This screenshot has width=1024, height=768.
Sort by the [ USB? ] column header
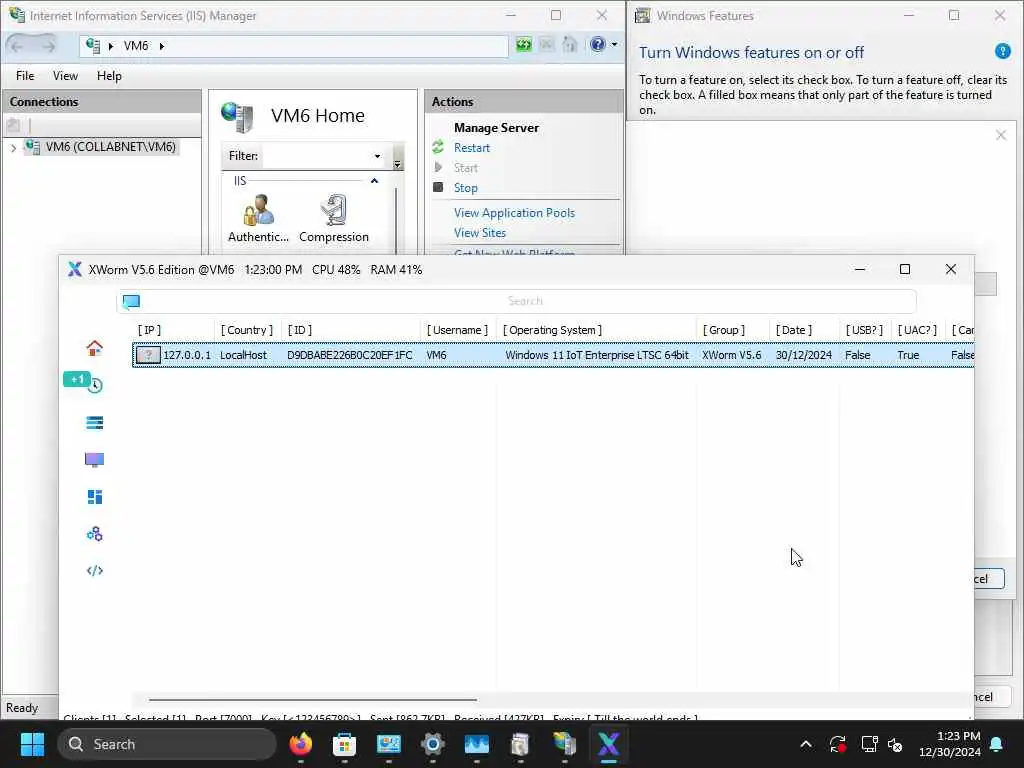click(x=864, y=330)
